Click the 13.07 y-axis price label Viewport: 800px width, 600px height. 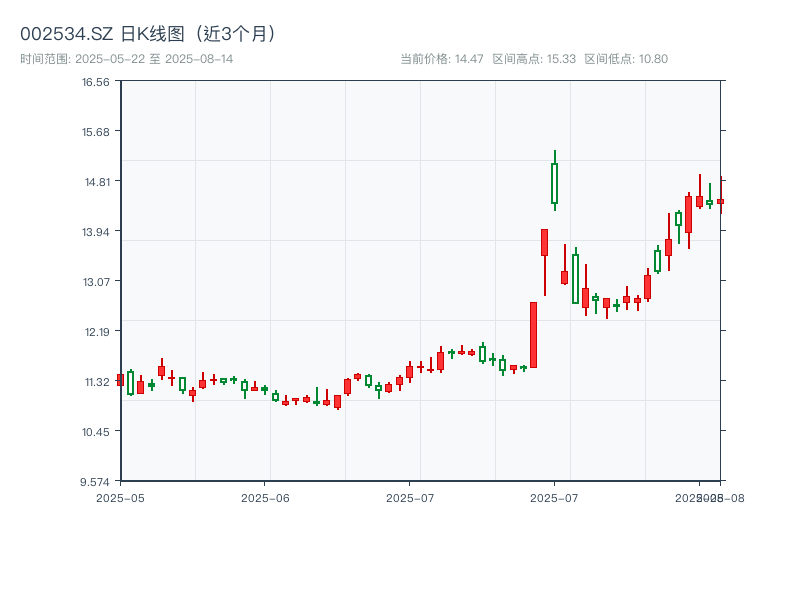[x=96, y=282]
